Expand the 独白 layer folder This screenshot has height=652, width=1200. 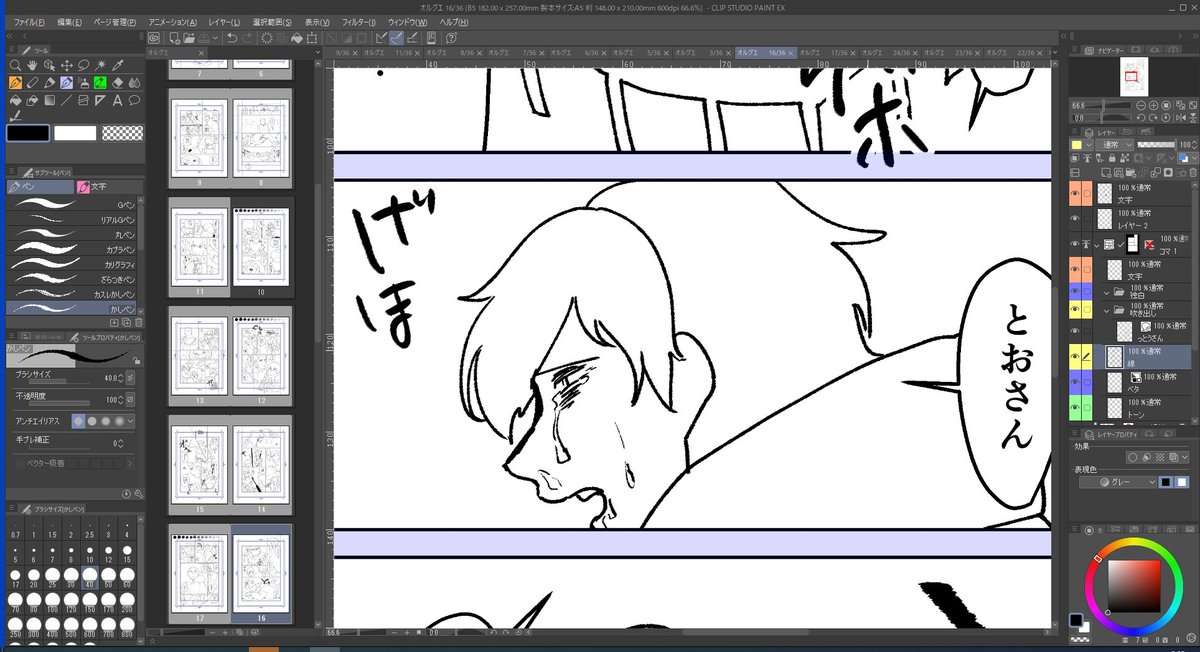(x=1106, y=291)
